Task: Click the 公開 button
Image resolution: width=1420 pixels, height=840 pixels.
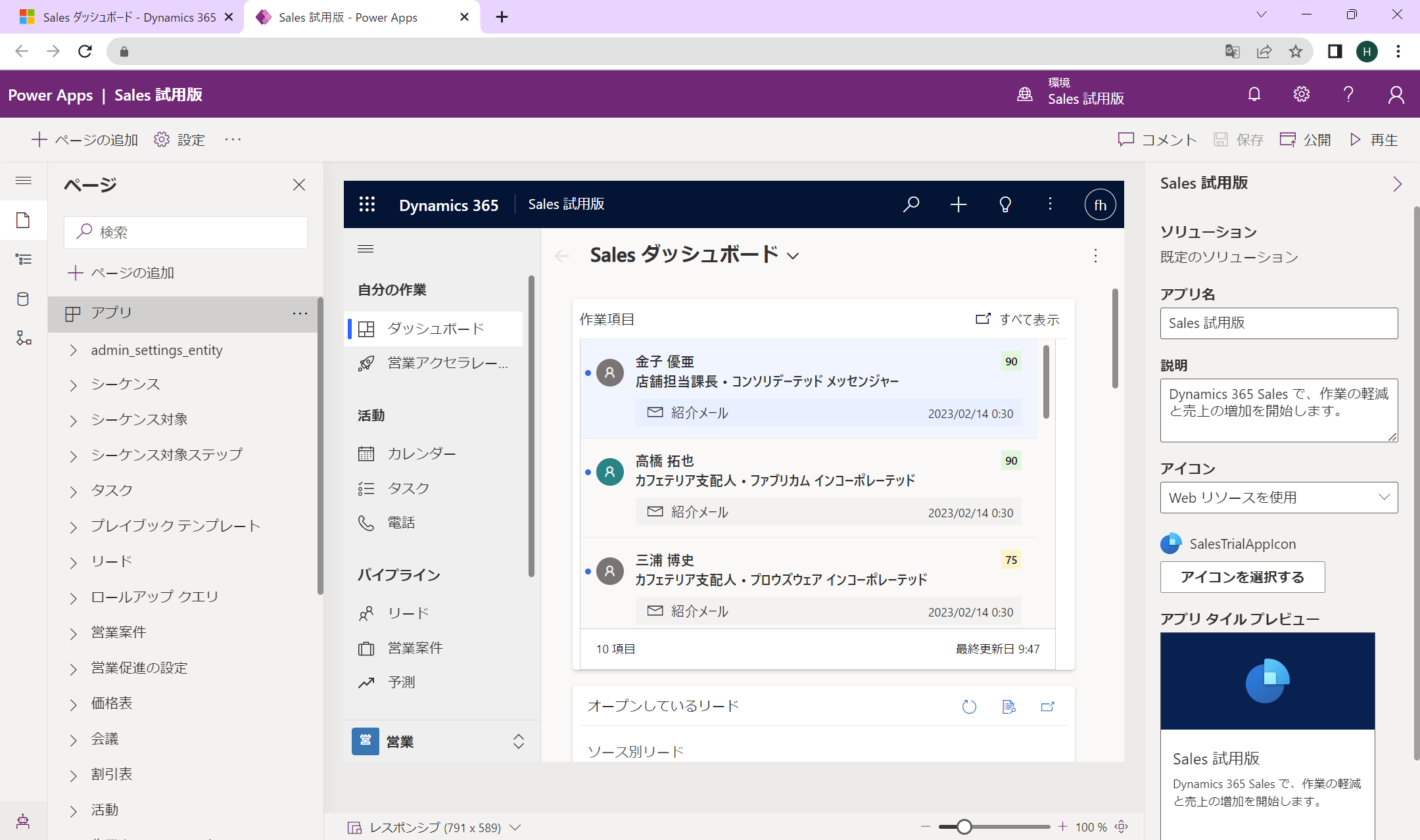Action: tap(1306, 139)
